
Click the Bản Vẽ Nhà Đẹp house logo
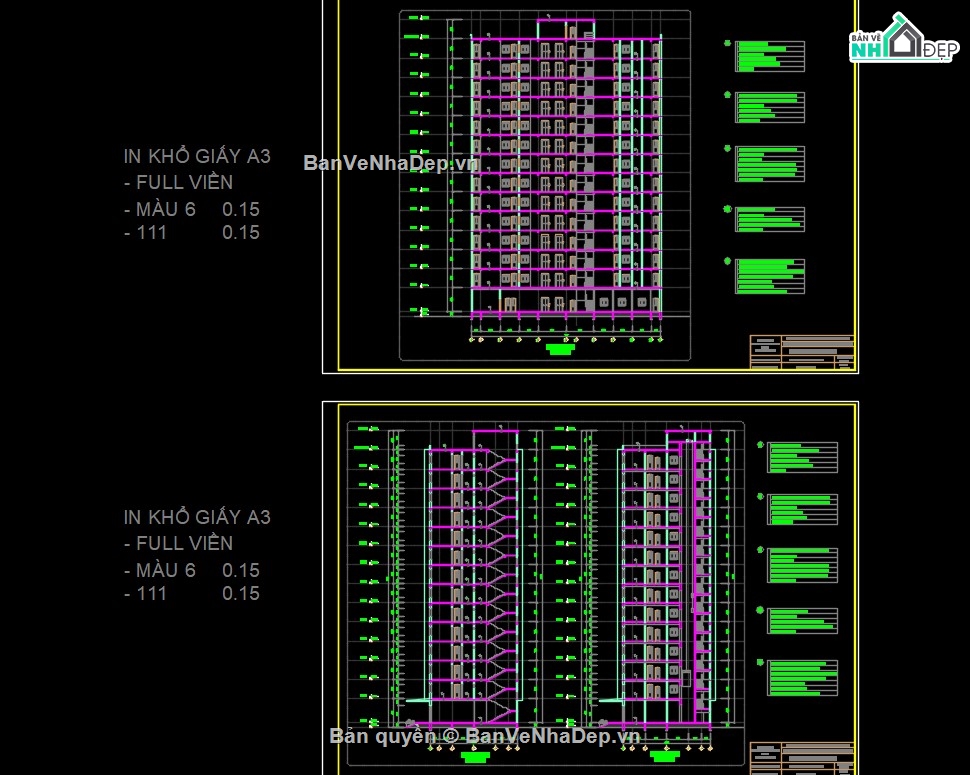[904, 38]
